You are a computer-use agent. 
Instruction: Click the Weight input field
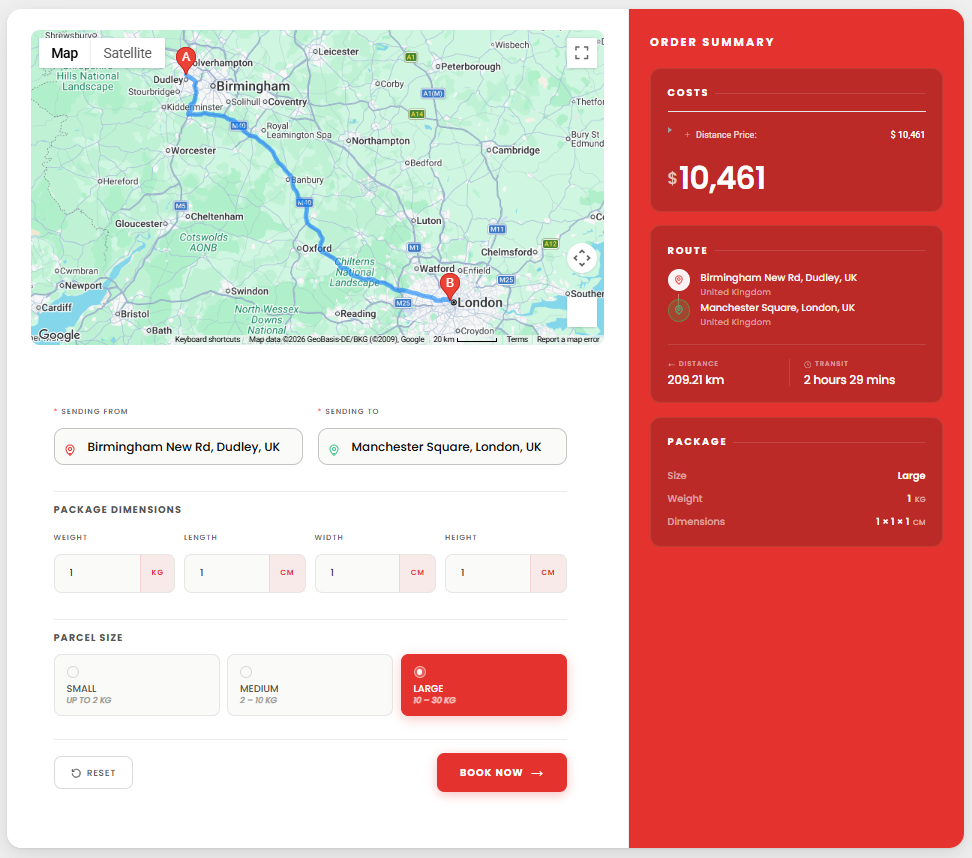[x=97, y=573]
